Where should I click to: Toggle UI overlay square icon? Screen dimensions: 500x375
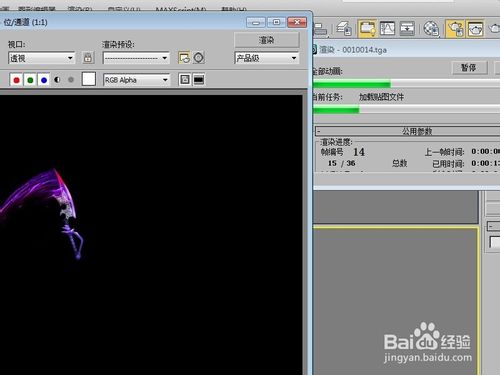pos(185,80)
